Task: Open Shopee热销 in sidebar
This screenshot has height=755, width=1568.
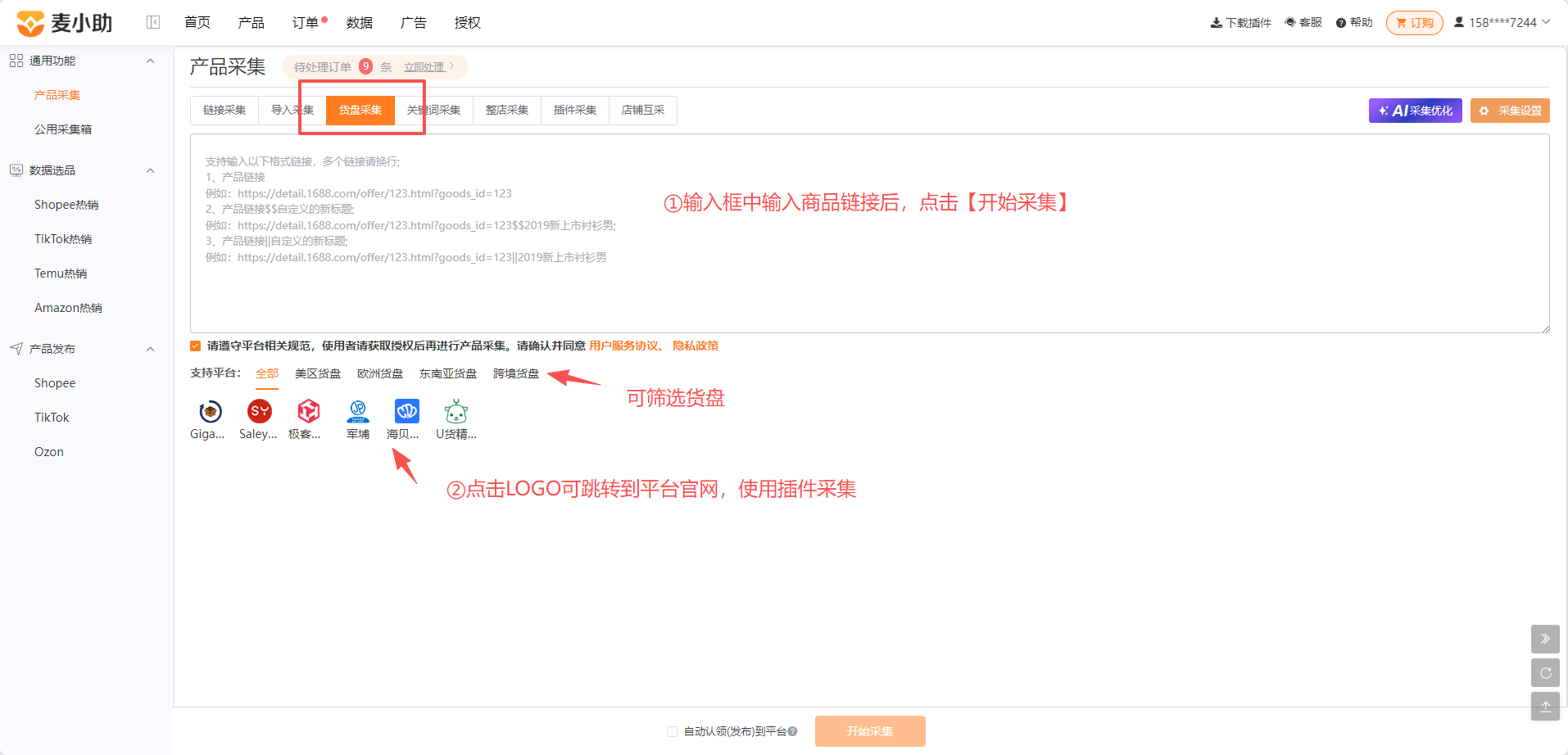Action: (66, 205)
